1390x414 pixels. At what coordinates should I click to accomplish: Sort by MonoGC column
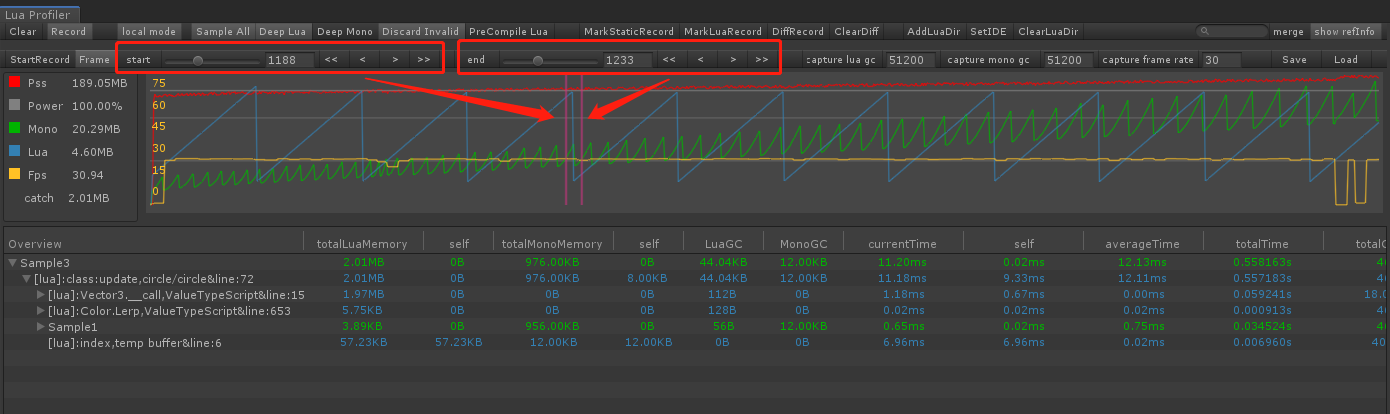(803, 244)
